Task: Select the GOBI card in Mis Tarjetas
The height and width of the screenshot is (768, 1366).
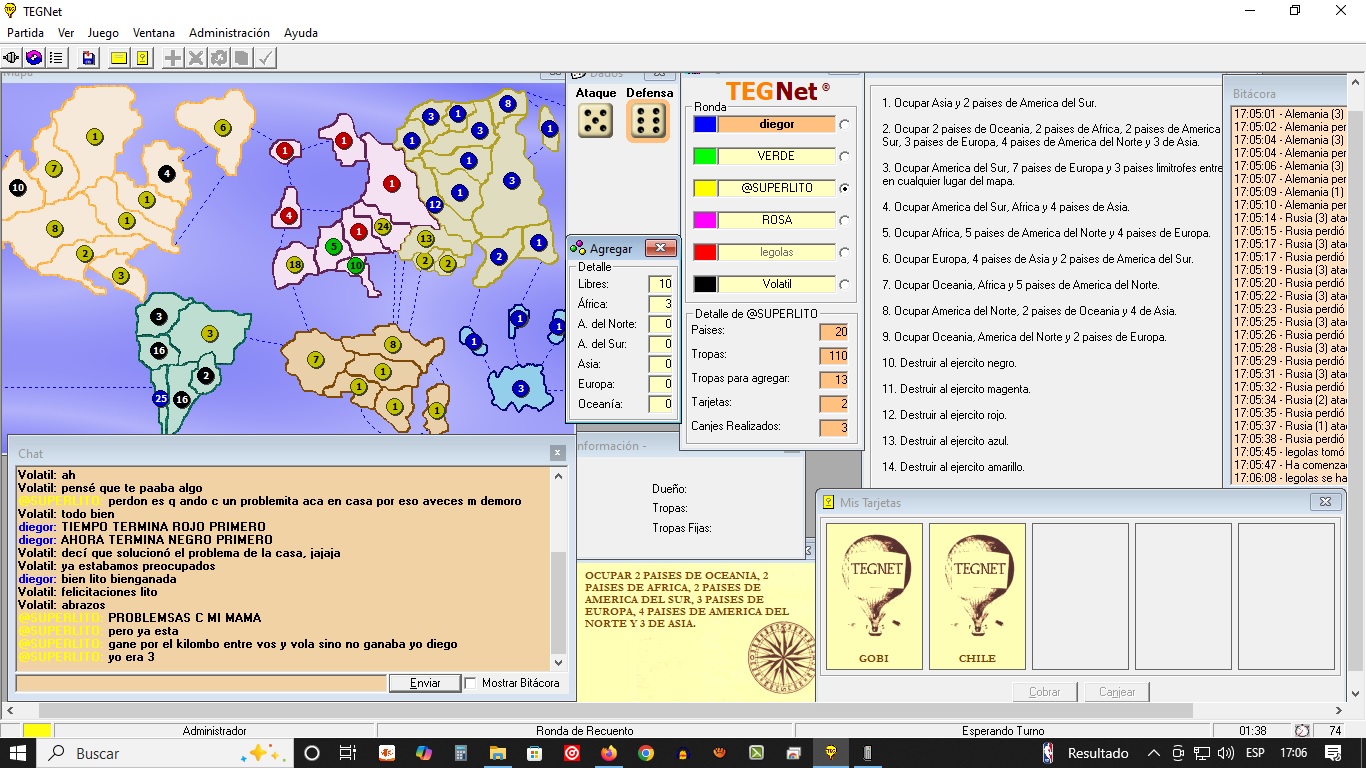Action: [x=874, y=596]
